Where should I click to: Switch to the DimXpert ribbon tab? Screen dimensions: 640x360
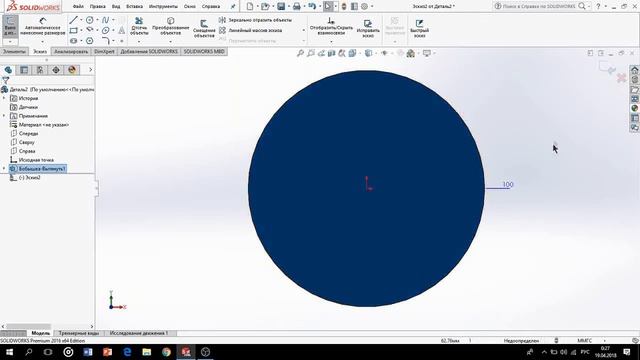(x=104, y=51)
